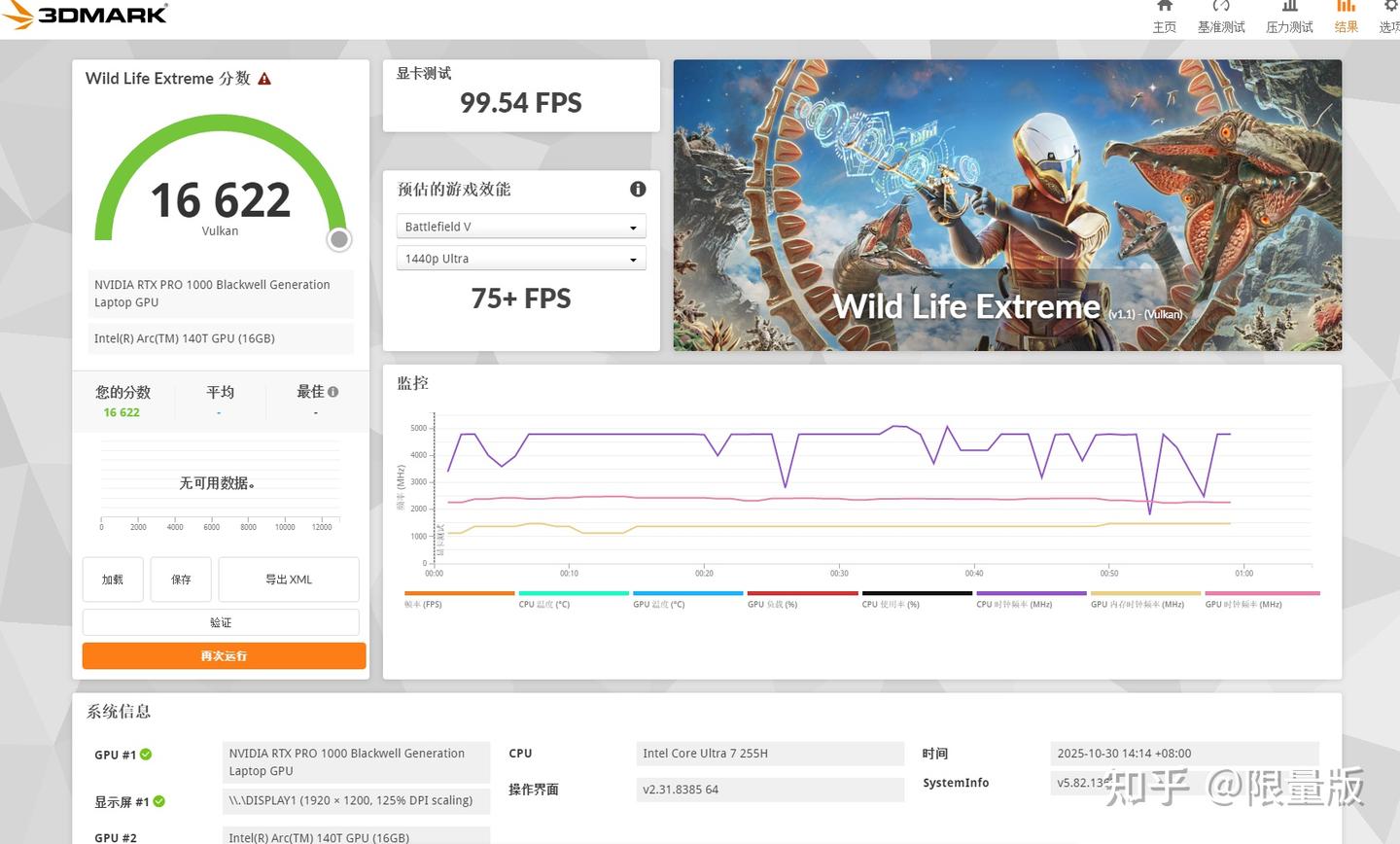Image resolution: width=1400 pixels, height=844 pixels.
Task: Open the info icon in 预估的游戏效能 panel
Action: click(x=638, y=190)
